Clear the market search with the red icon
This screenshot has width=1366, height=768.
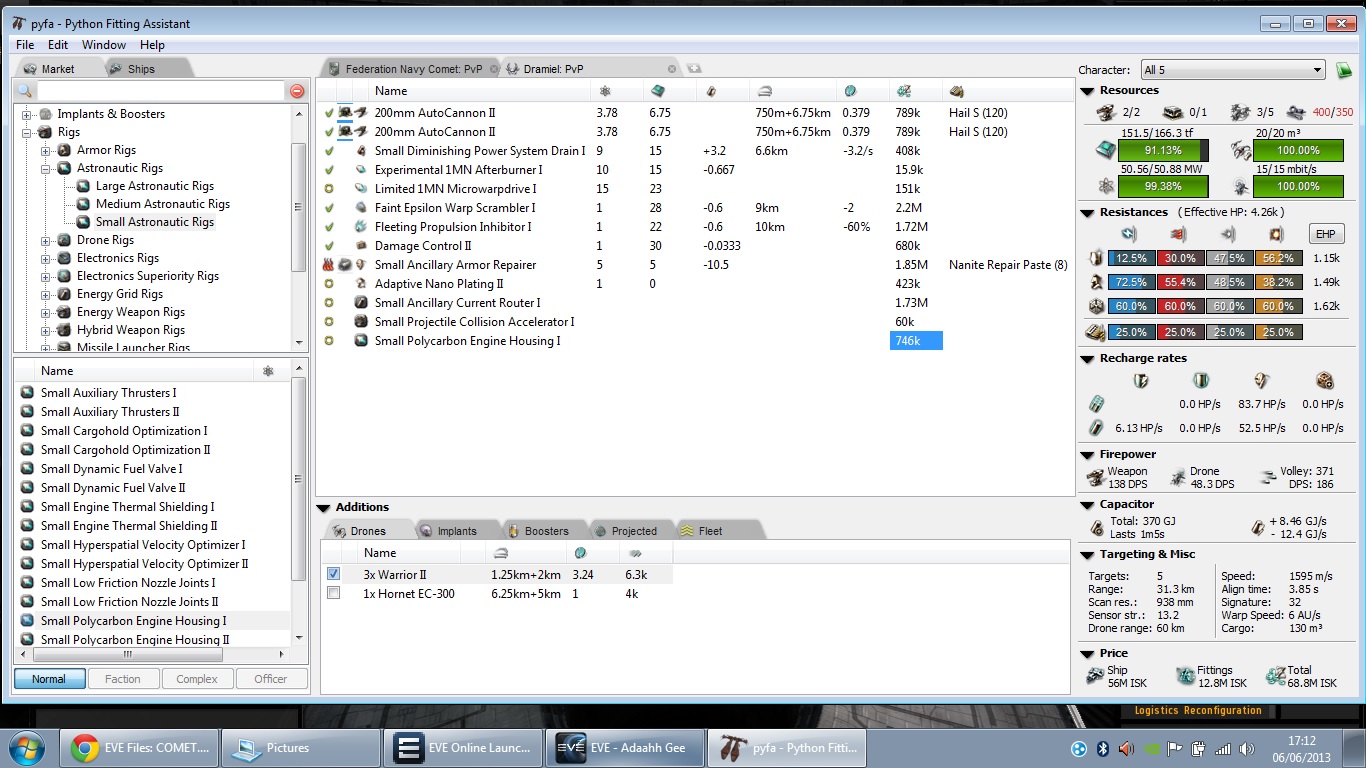[297, 91]
